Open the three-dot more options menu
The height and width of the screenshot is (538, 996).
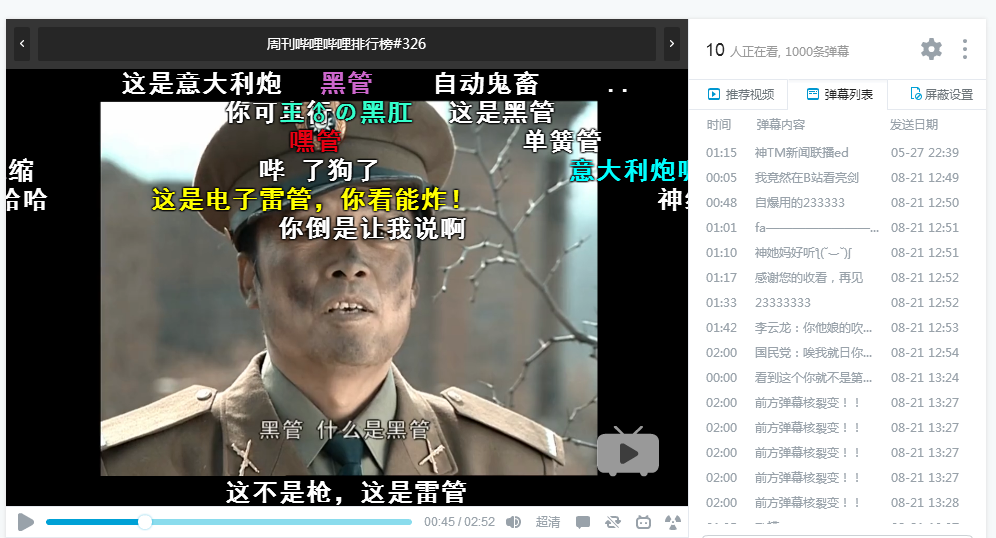[x=965, y=49]
